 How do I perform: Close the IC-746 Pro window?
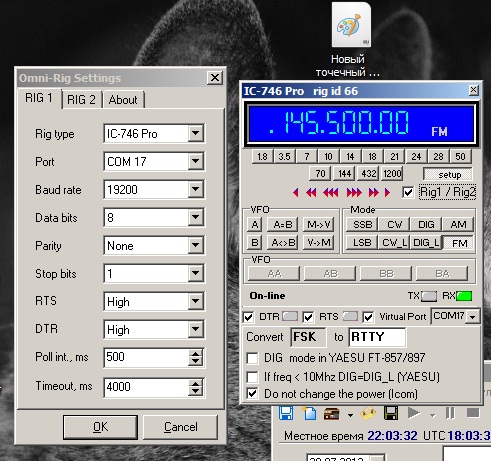(x=474, y=90)
